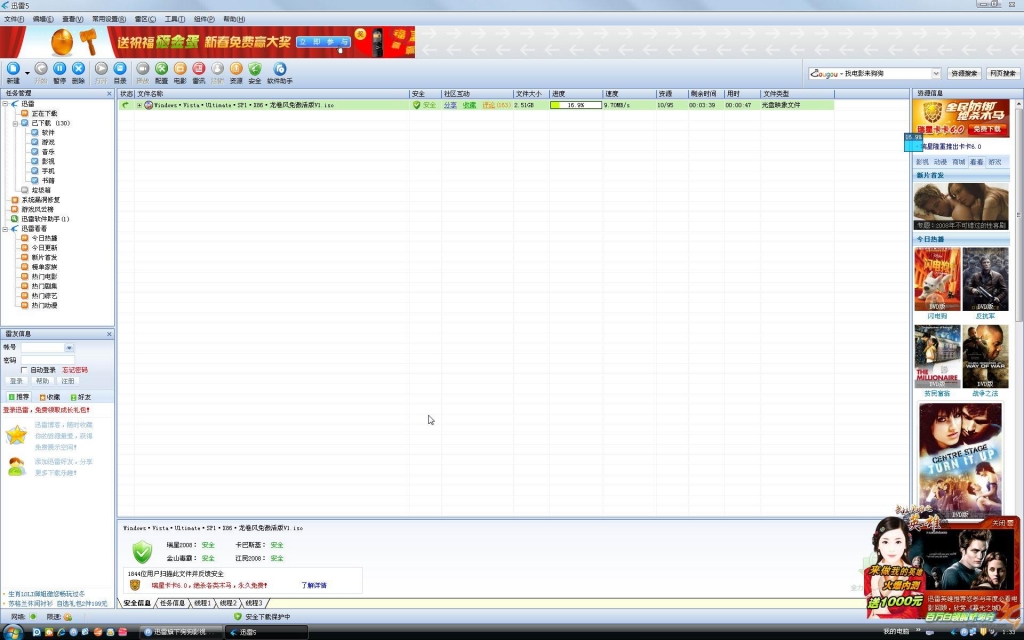The image size is (1024, 640).
Task: Switch to the 任务信息 tab
Action: pyautogui.click(x=172, y=603)
